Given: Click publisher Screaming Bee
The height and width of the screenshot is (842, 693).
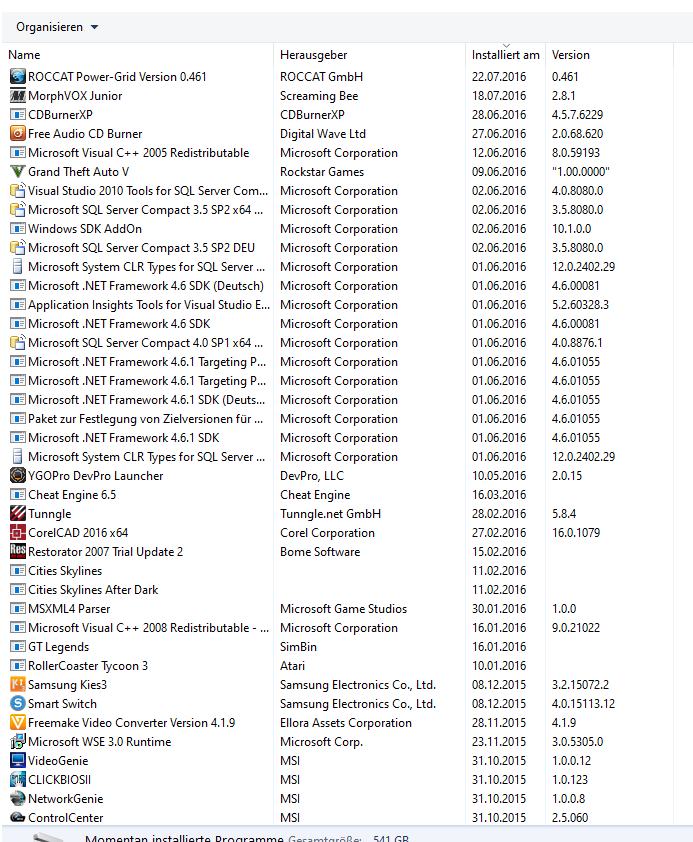Looking at the screenshot, I should 319,96.
